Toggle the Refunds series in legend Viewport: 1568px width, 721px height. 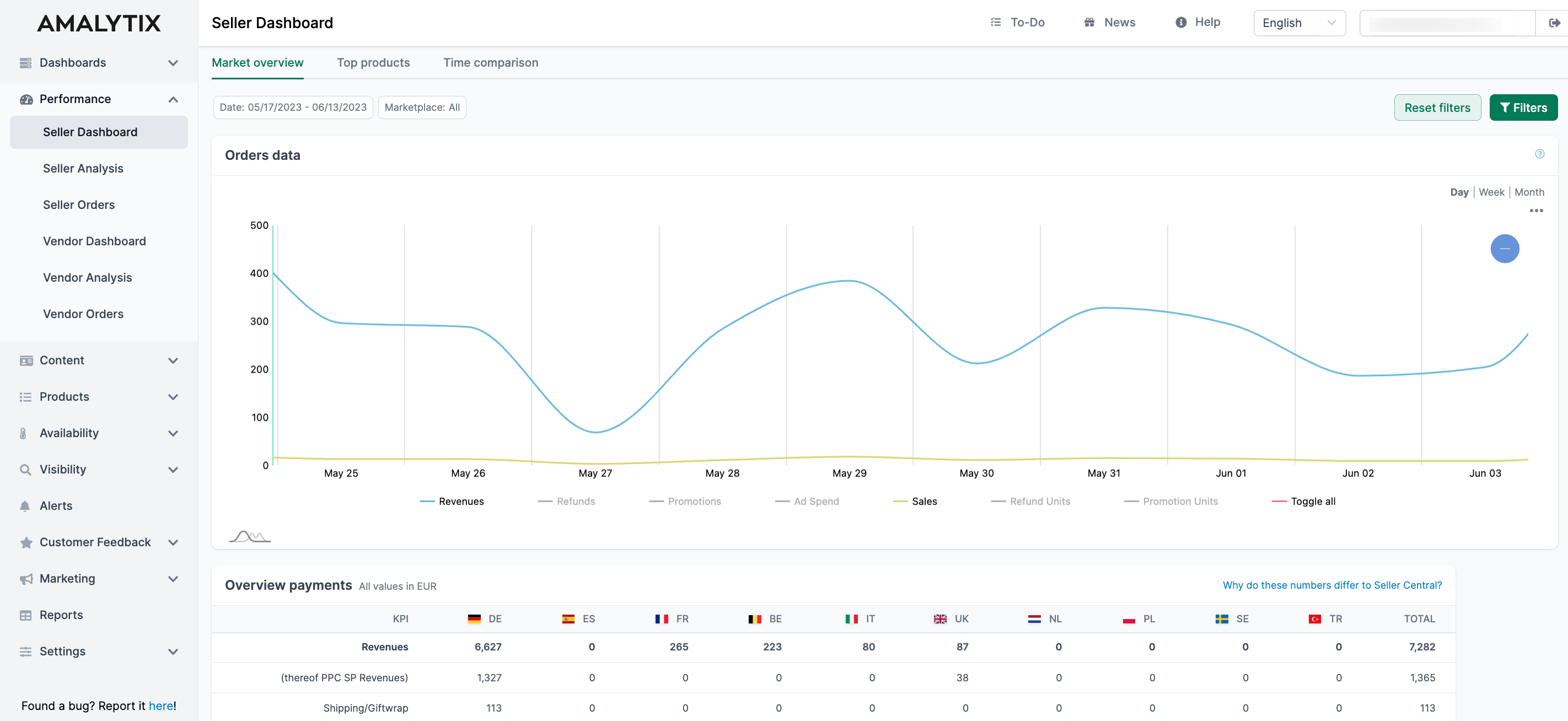[x=566, y=502]
